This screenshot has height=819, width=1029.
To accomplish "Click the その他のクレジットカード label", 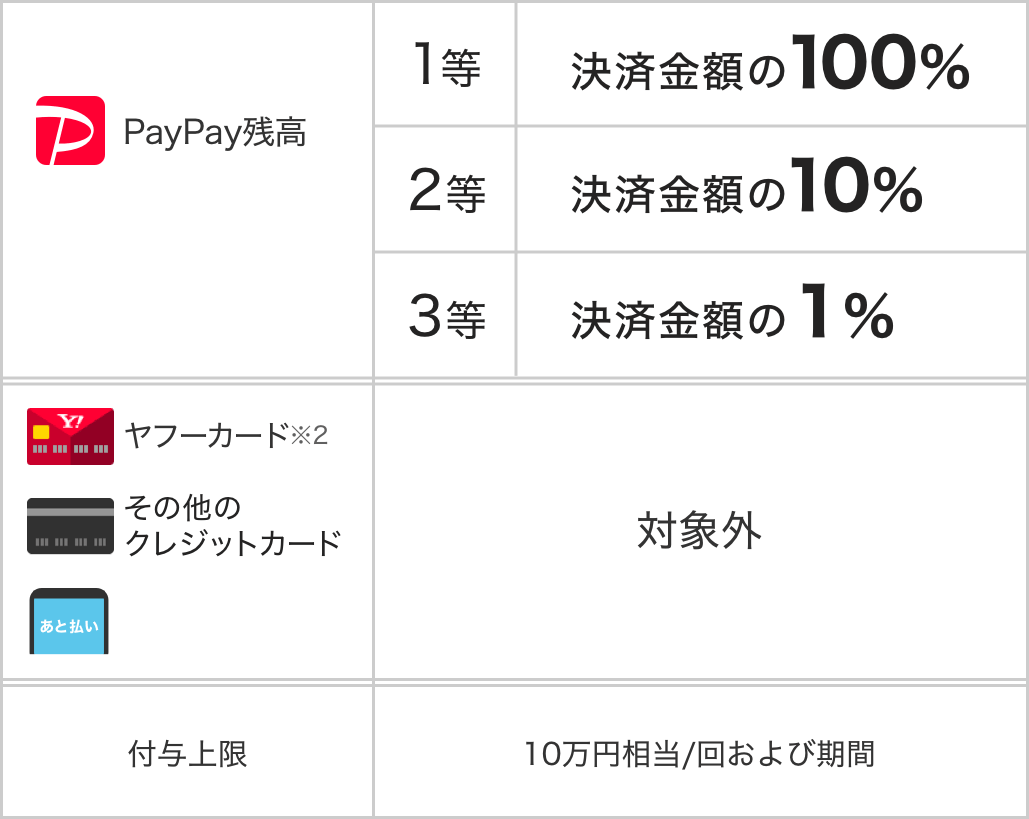I will (x=232, y=525).
